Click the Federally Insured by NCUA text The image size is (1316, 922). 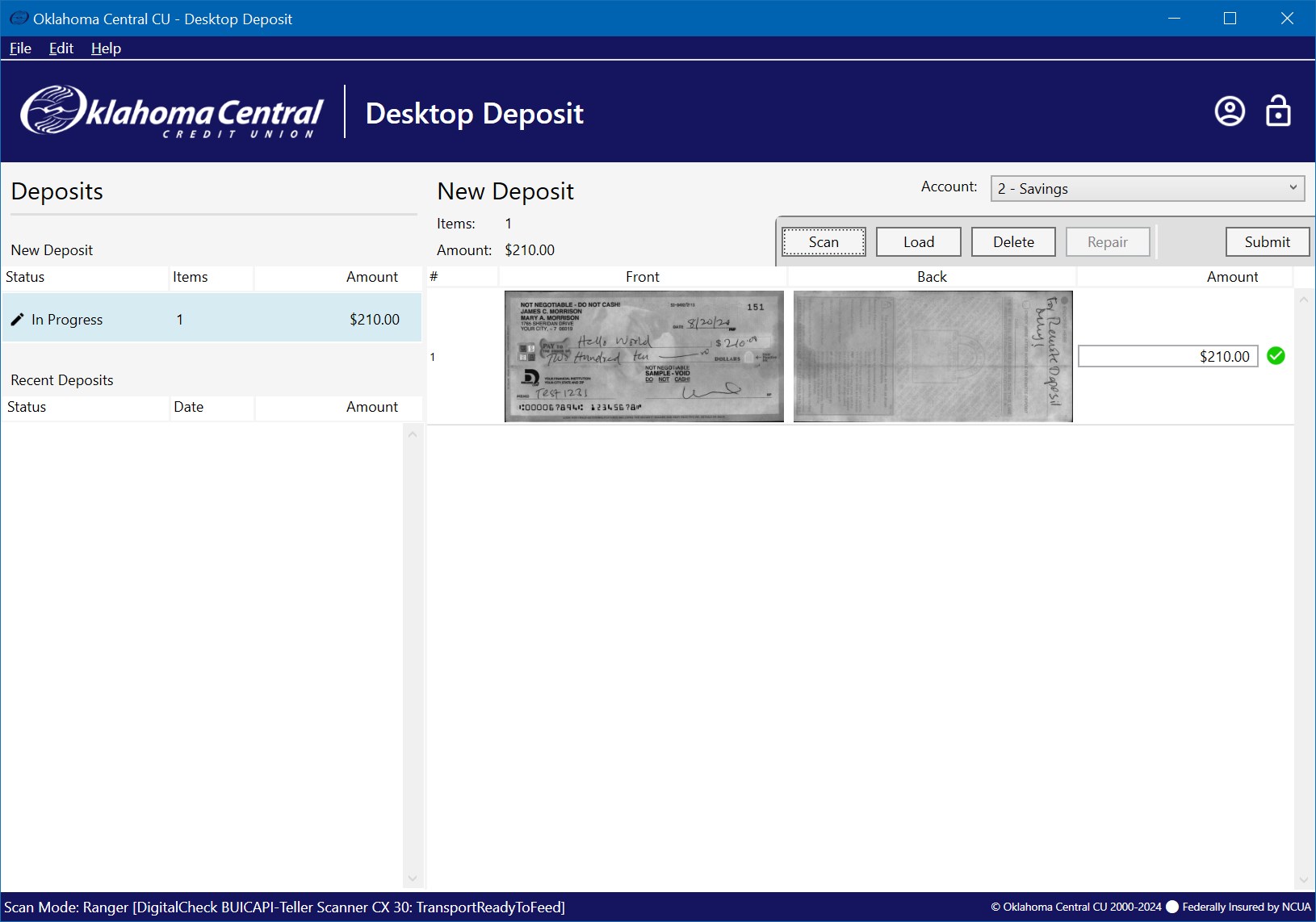pyautogui.click(x=1247, y=907)
